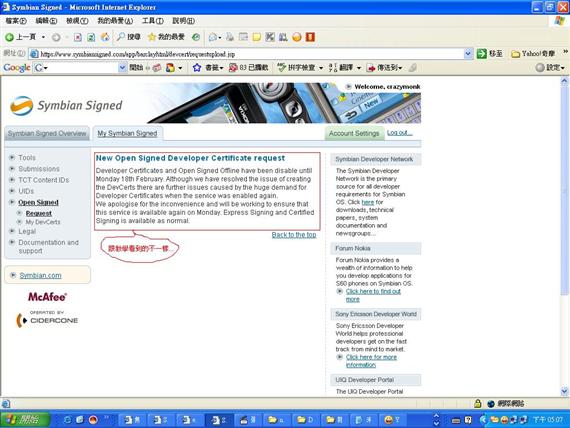Viewport: 570px width, 428px height.
Task: Expand the Back button history arrow
Action: pos(43,37)
